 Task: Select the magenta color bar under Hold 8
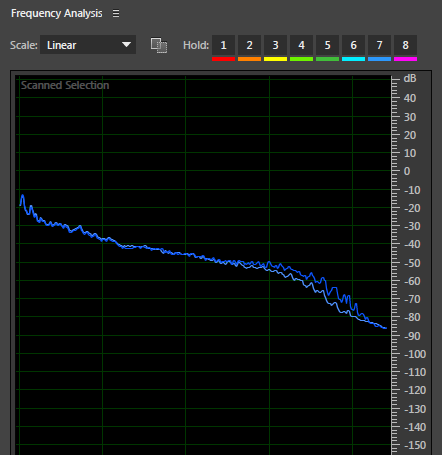[405, 59]
